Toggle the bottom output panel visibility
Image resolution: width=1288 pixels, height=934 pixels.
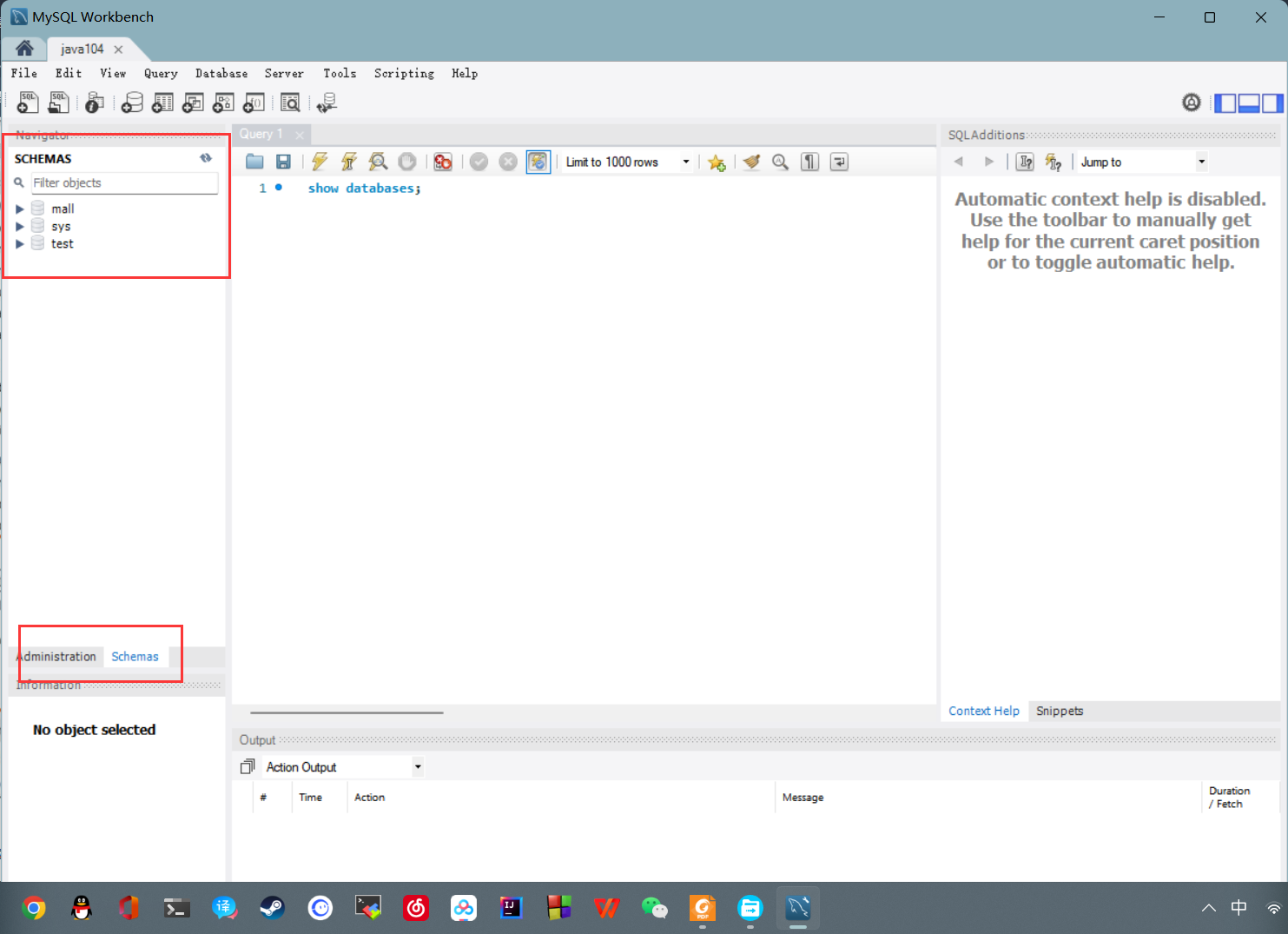pos(1249,103)
